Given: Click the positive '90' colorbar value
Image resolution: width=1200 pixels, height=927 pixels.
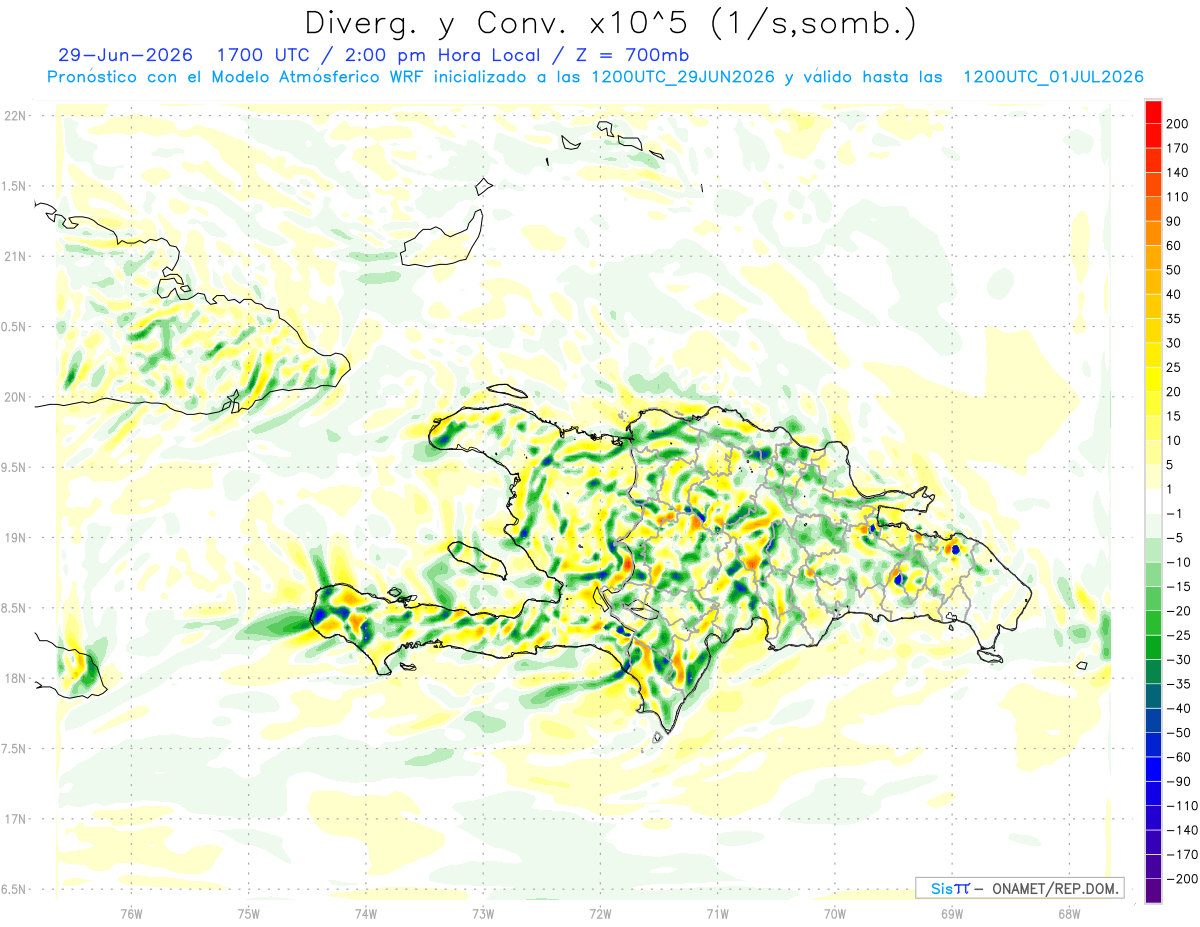Looking at the screenshot, I should tap(1174, 221).
